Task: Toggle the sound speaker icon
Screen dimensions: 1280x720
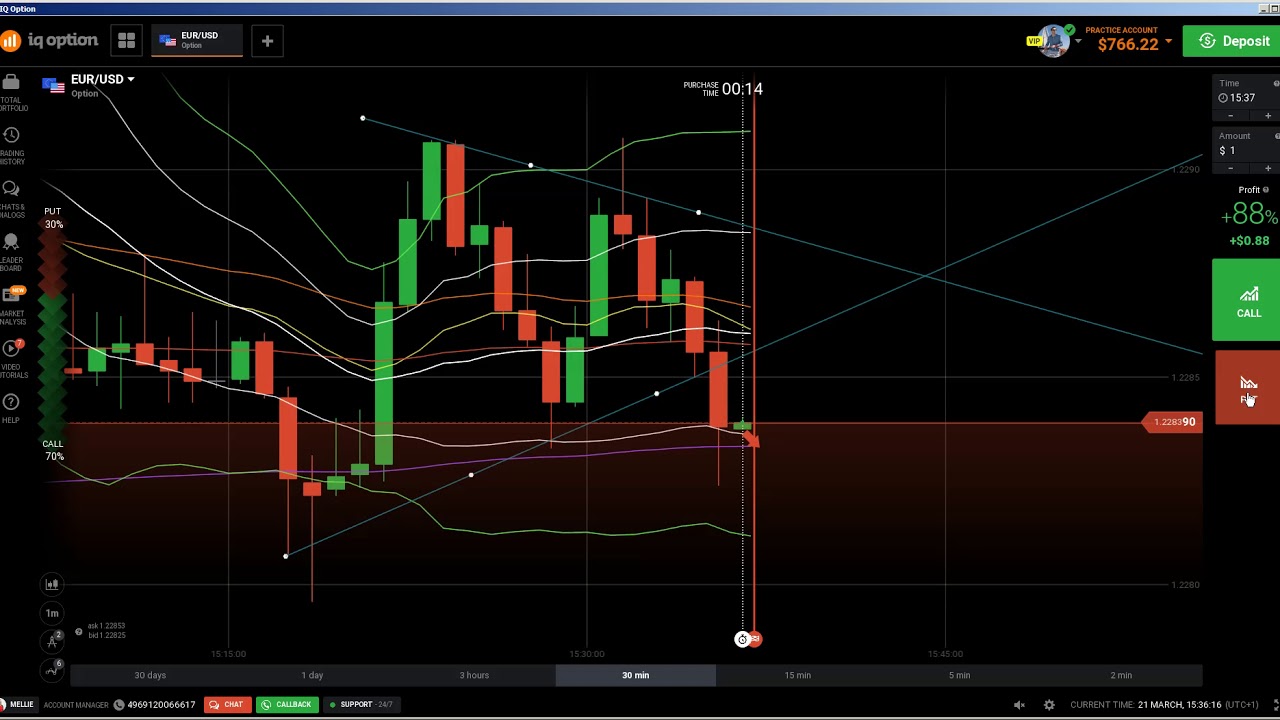Action: 1019,705
